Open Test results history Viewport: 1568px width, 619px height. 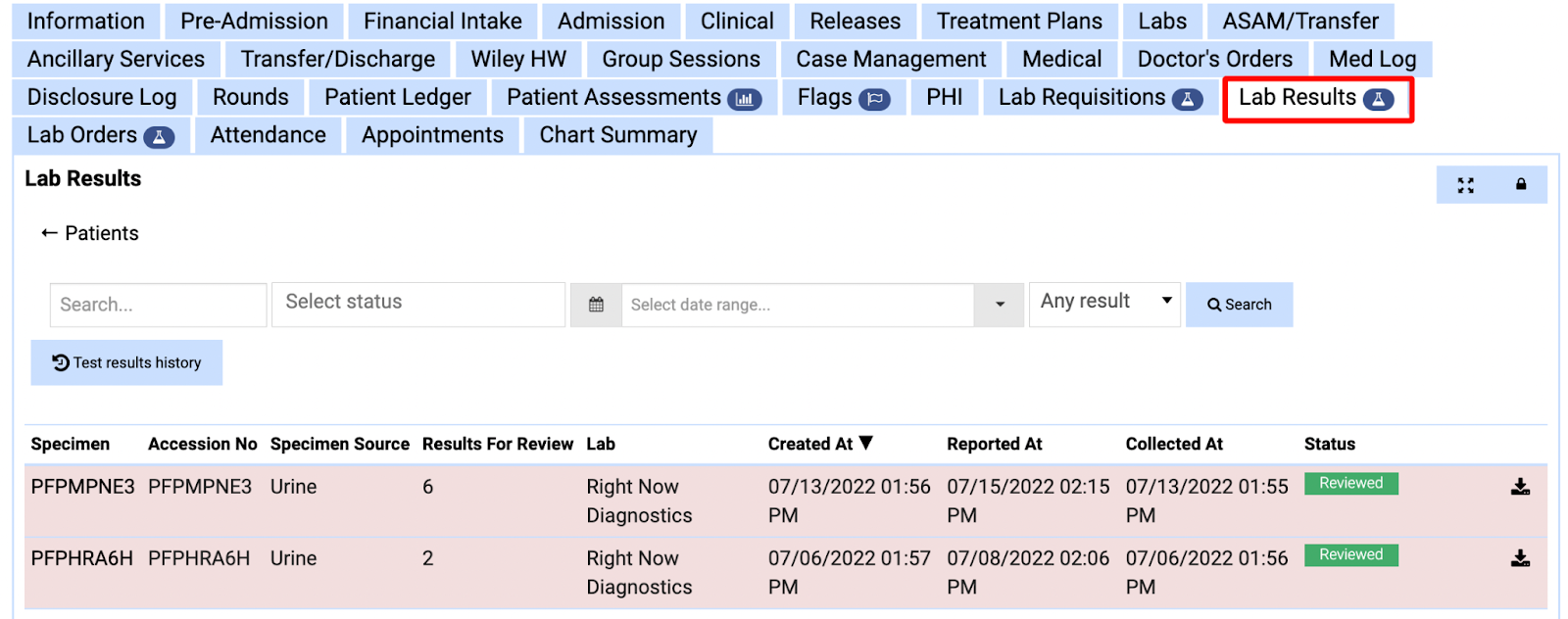[x=126, y=362]
